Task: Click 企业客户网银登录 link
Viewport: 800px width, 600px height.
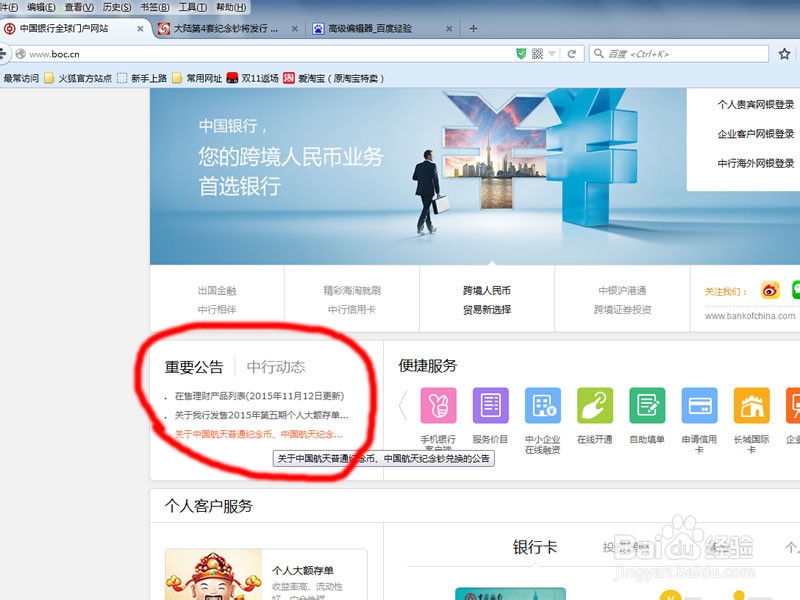Action: [756, 134]
